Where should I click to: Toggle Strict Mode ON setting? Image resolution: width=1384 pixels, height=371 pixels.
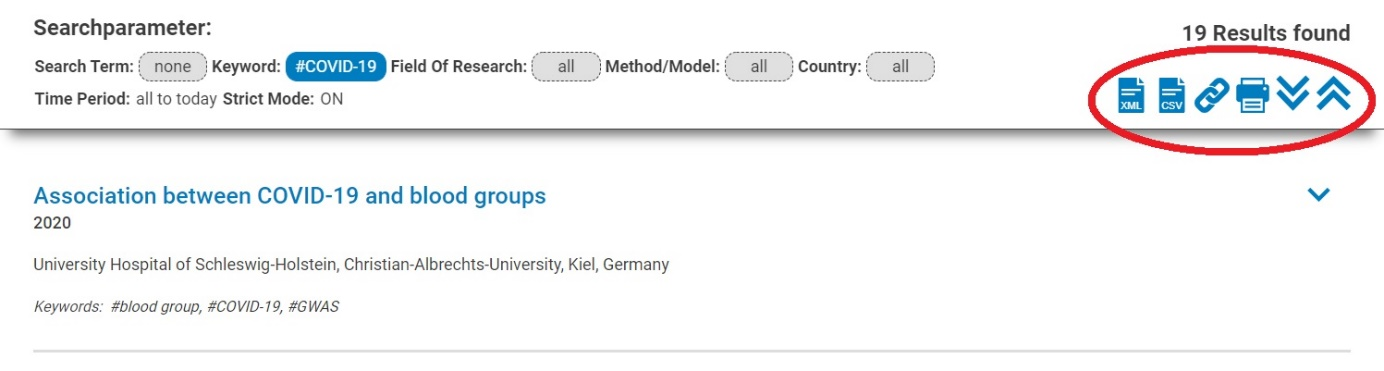click(331, 99)
